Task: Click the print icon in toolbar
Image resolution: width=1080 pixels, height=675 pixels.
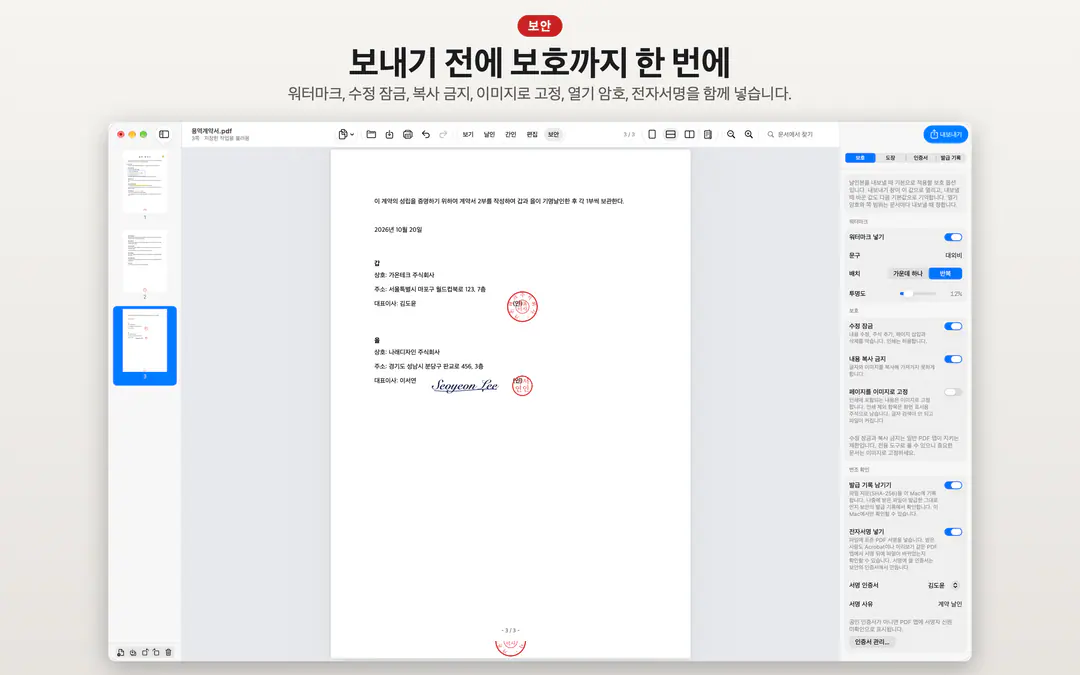Action: [408, 134]
